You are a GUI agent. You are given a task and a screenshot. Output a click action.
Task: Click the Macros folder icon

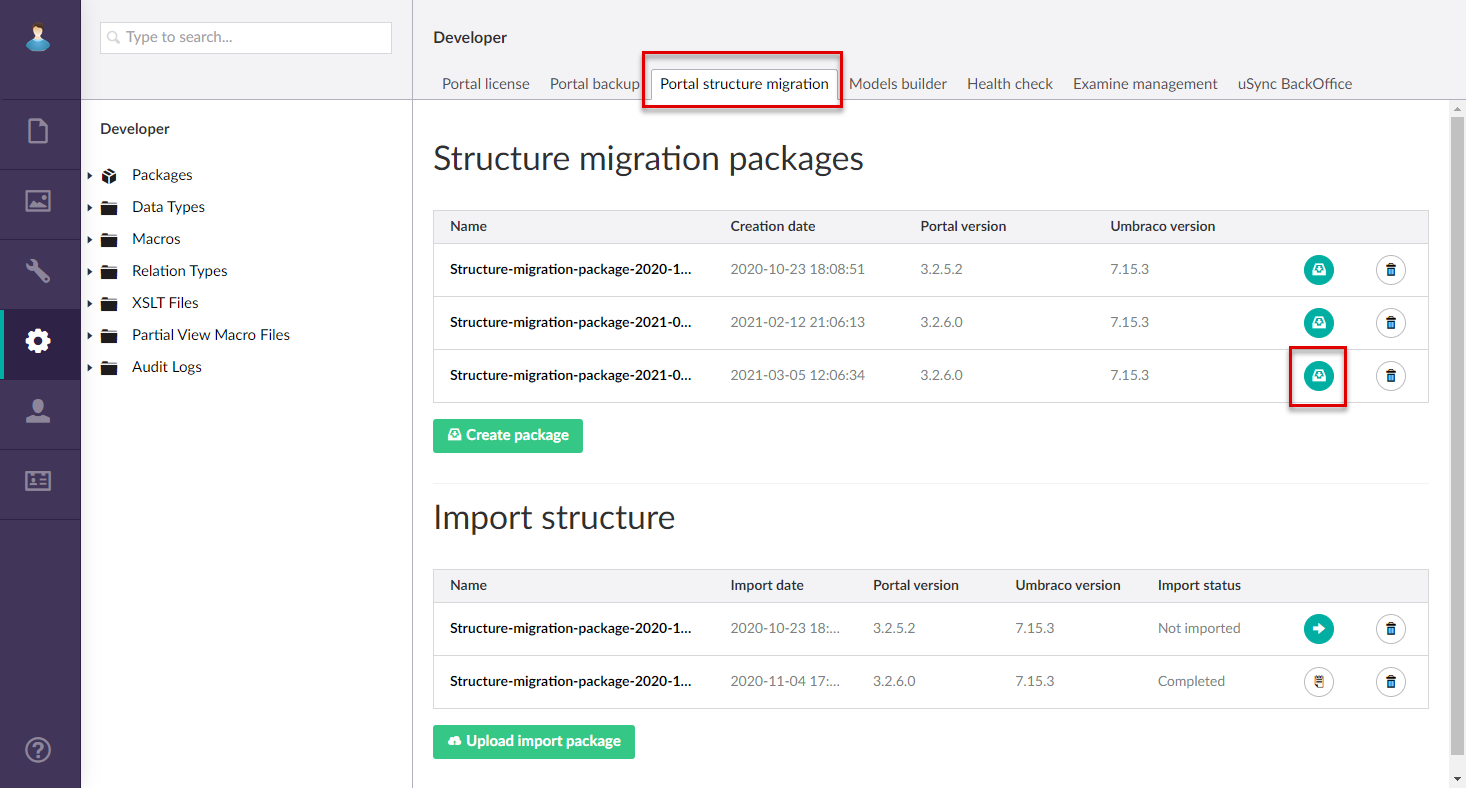(110, 239)
